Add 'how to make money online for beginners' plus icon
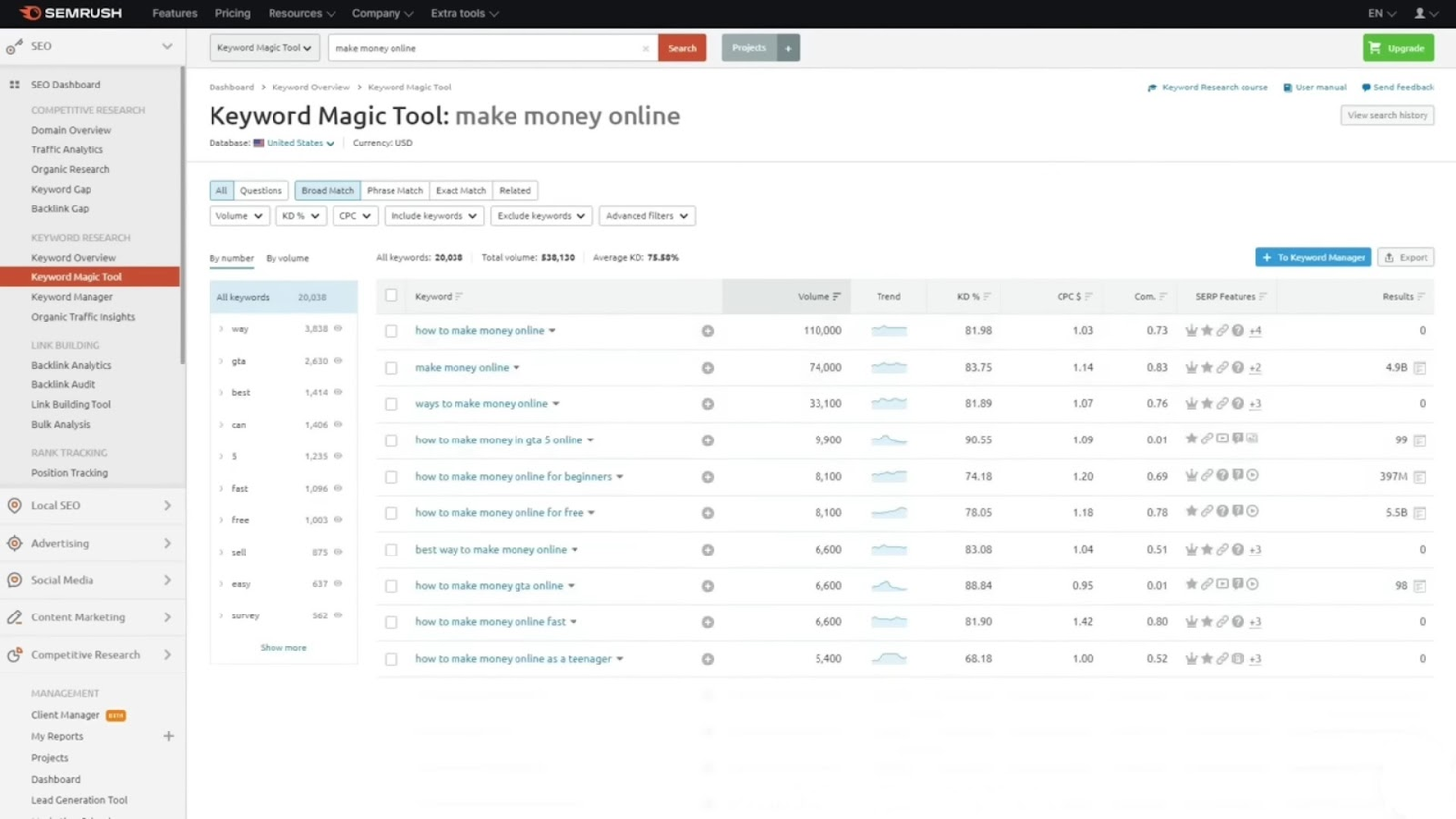The width and height of the screenshot is (1456, 819). tap(707, 477)
